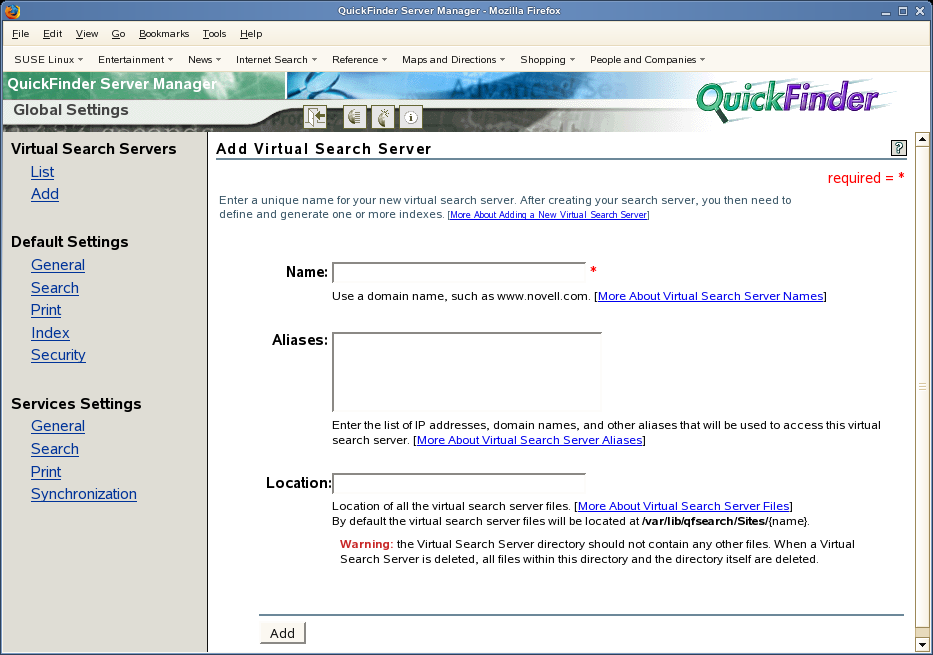This screenshot has height=655, width=933.
Task: Expand the People and Companies folder
Action: [647, 59]
